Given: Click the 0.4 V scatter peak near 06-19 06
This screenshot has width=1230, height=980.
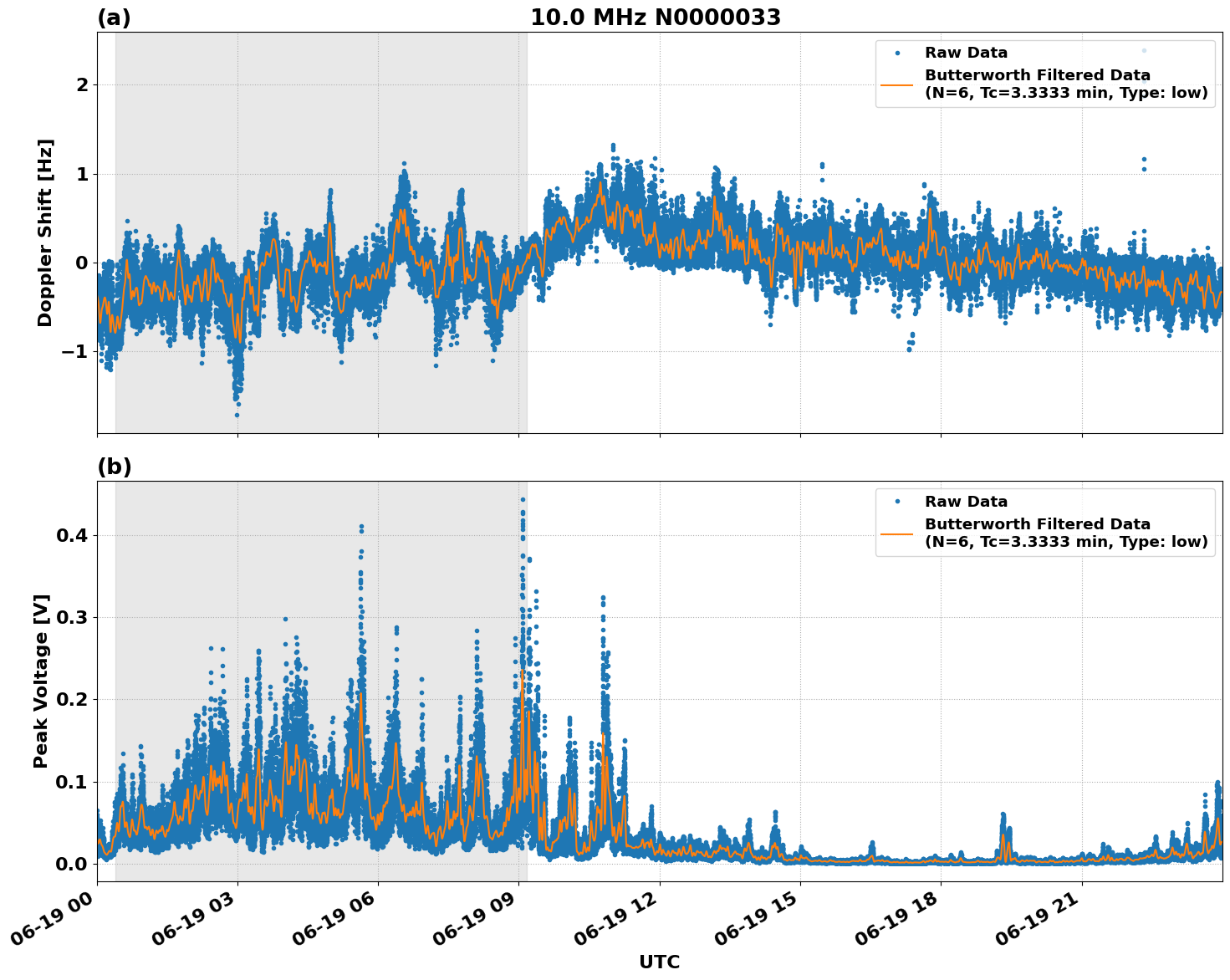Looking at the screenshot, I should [360, 525].
